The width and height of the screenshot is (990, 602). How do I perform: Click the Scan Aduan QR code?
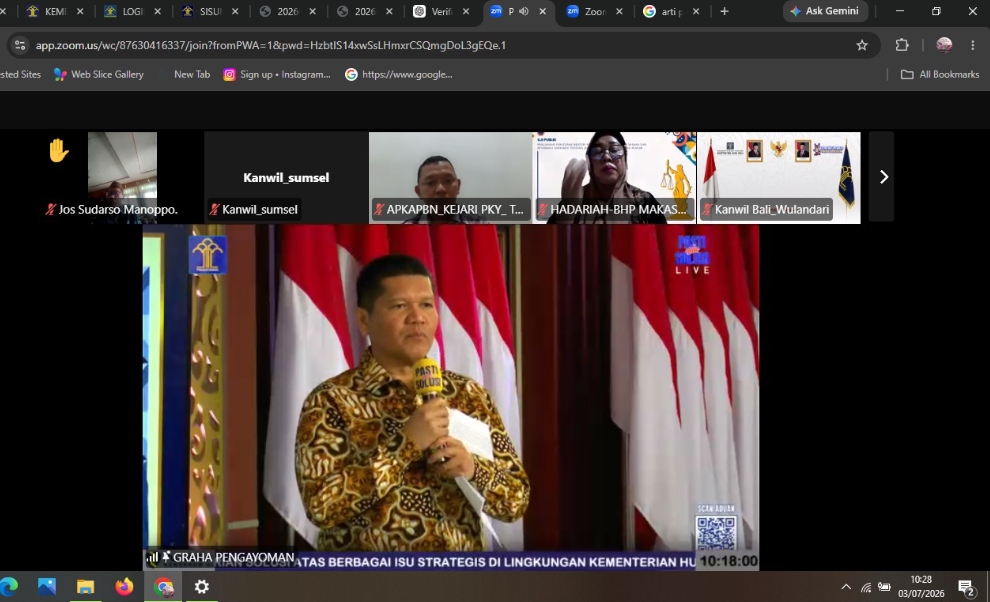(x=716, y=533)
